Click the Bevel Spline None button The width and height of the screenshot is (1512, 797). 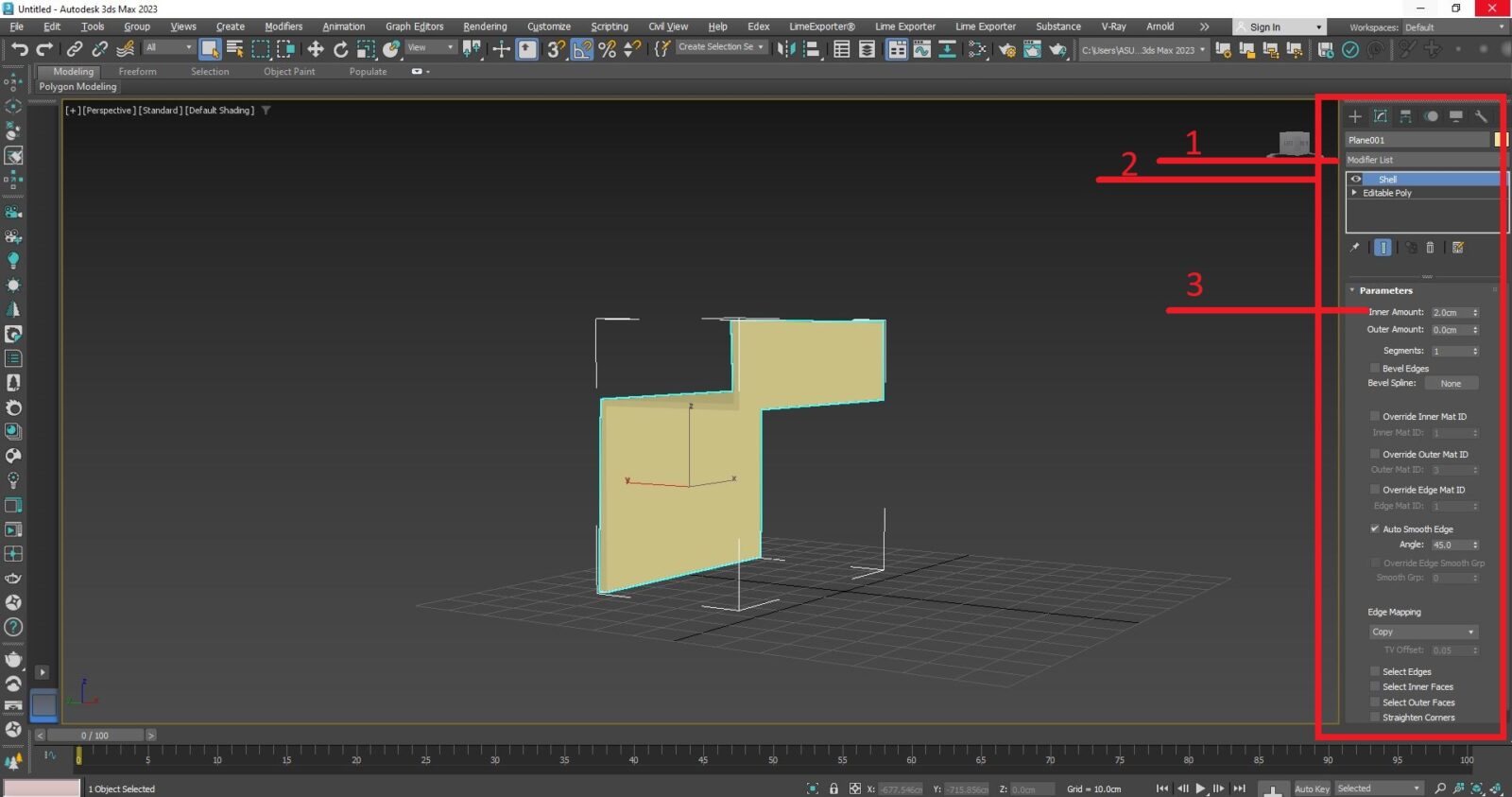pyautogui.click(x=1451, y=384)
